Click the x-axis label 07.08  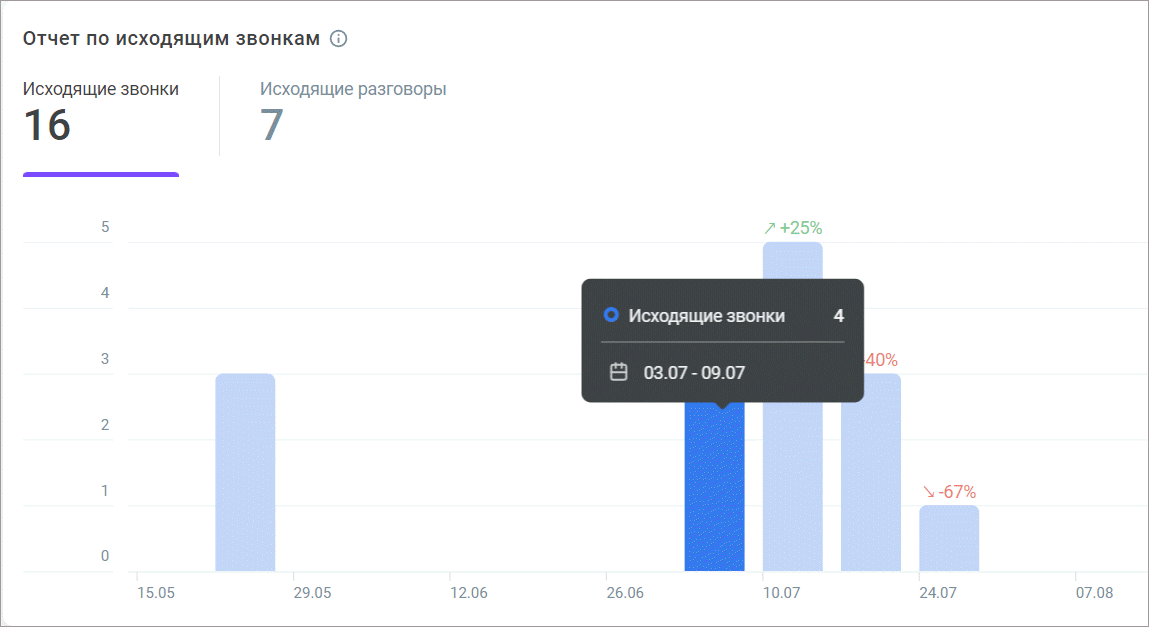pyautogui.click(x=1095, y=593)
